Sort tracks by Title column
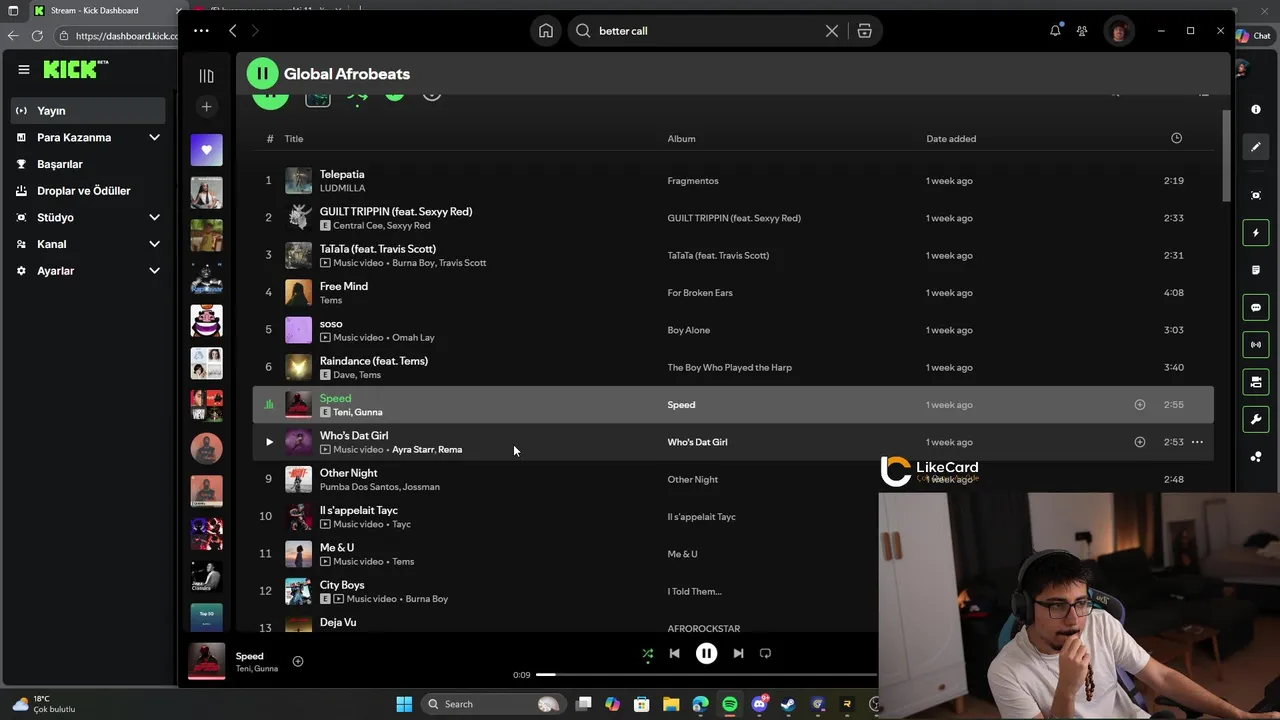 point(294,139)
